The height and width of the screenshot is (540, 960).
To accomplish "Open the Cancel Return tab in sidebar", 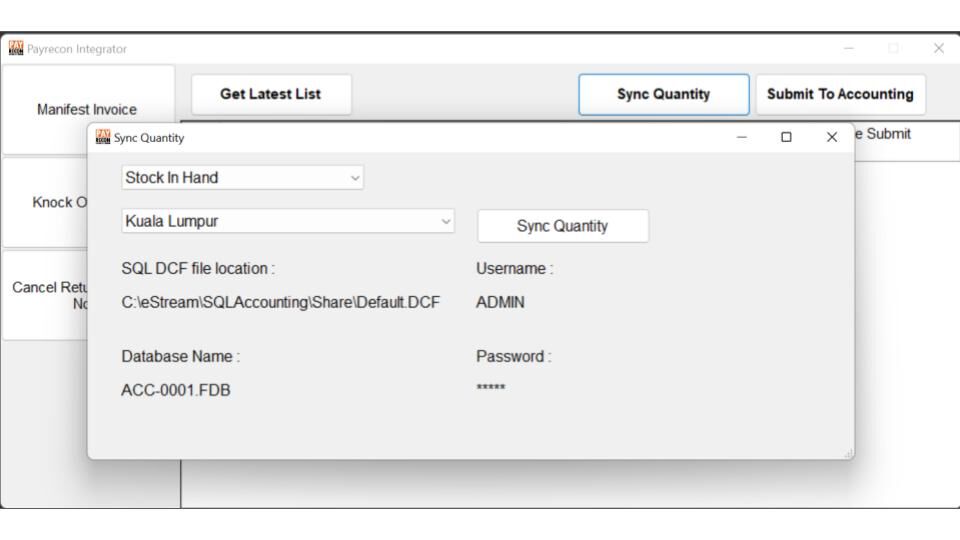I will 46,295.
